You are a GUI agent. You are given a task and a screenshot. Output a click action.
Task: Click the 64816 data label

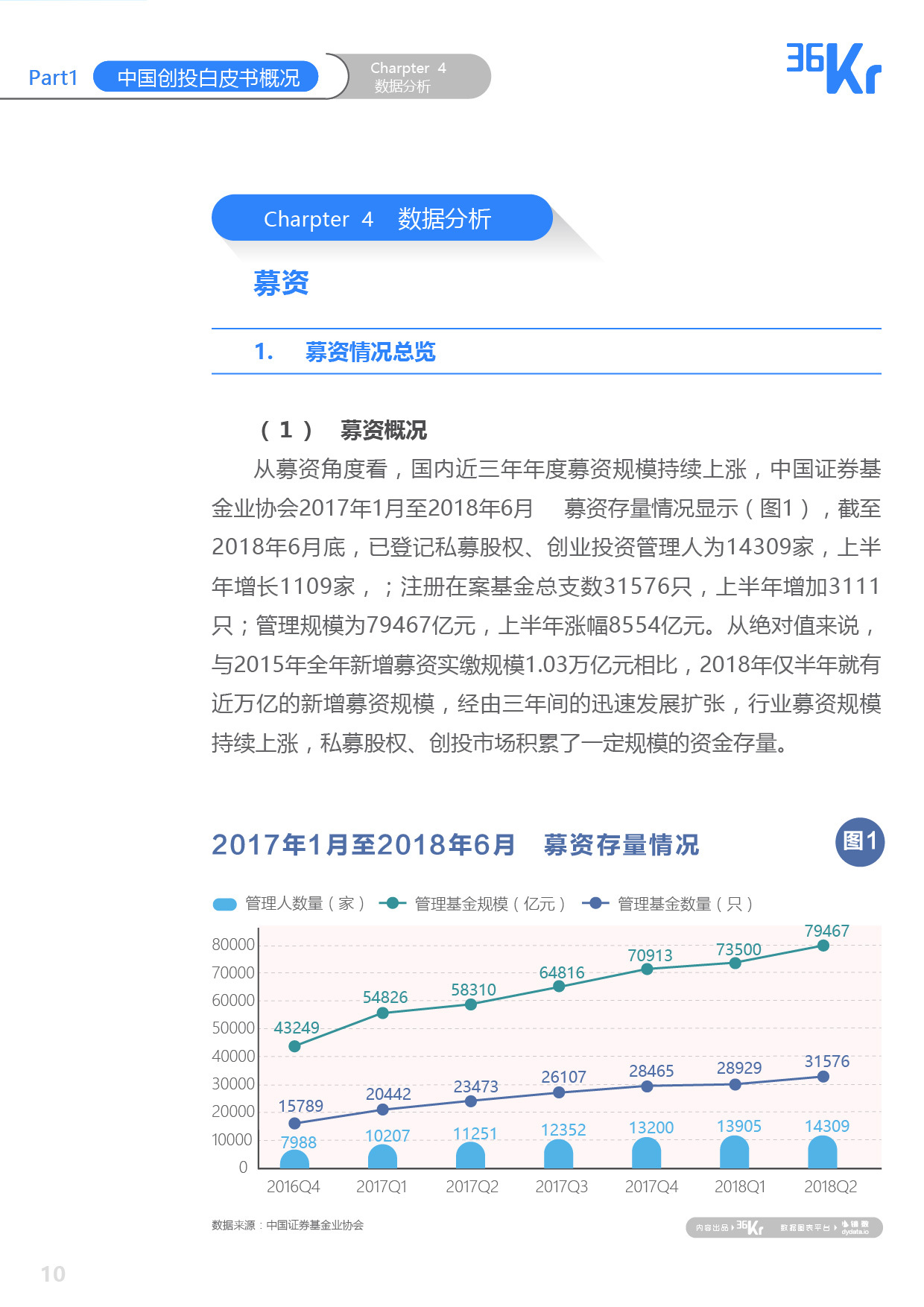(x=562, y=972)
